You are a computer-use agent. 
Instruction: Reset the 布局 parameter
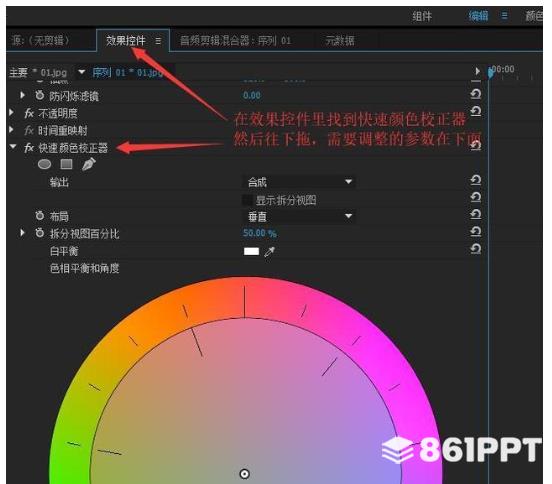click(x=476, y=214)
